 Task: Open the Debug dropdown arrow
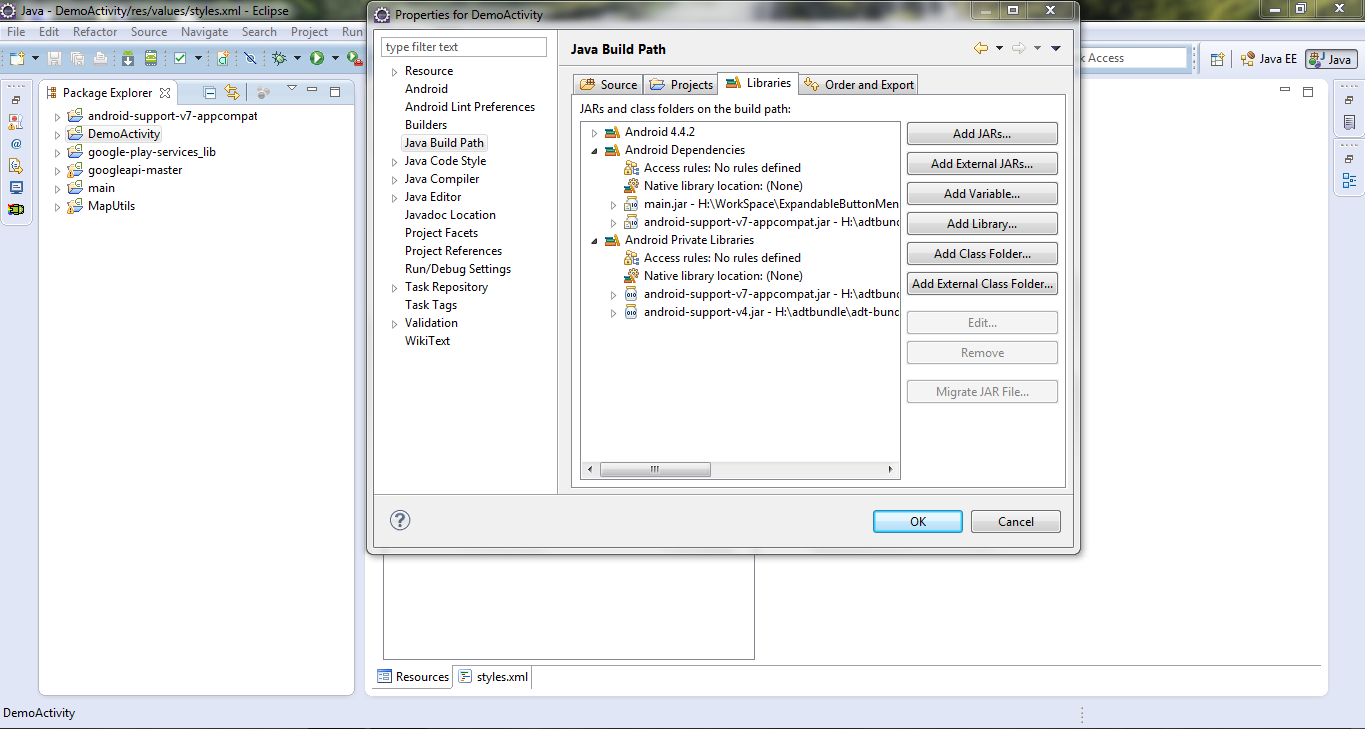pos(298,58)
